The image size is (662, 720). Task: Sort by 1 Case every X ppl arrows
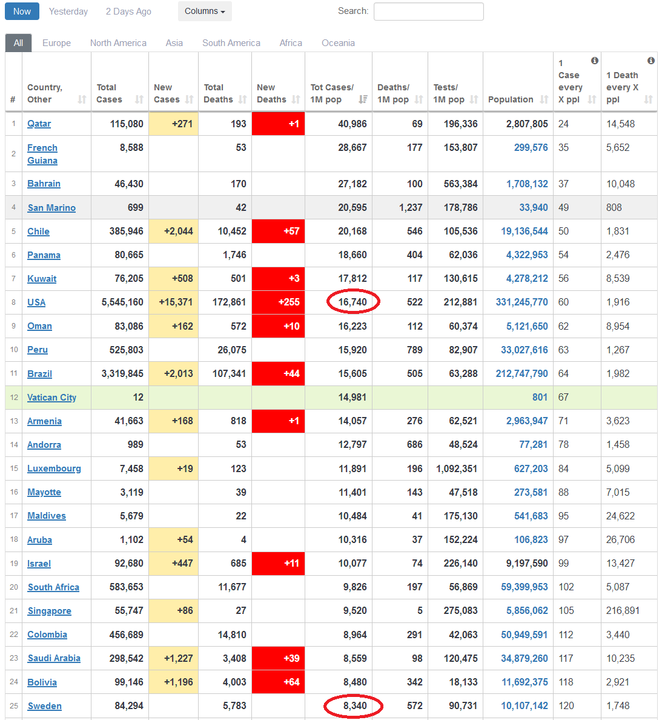592,99
